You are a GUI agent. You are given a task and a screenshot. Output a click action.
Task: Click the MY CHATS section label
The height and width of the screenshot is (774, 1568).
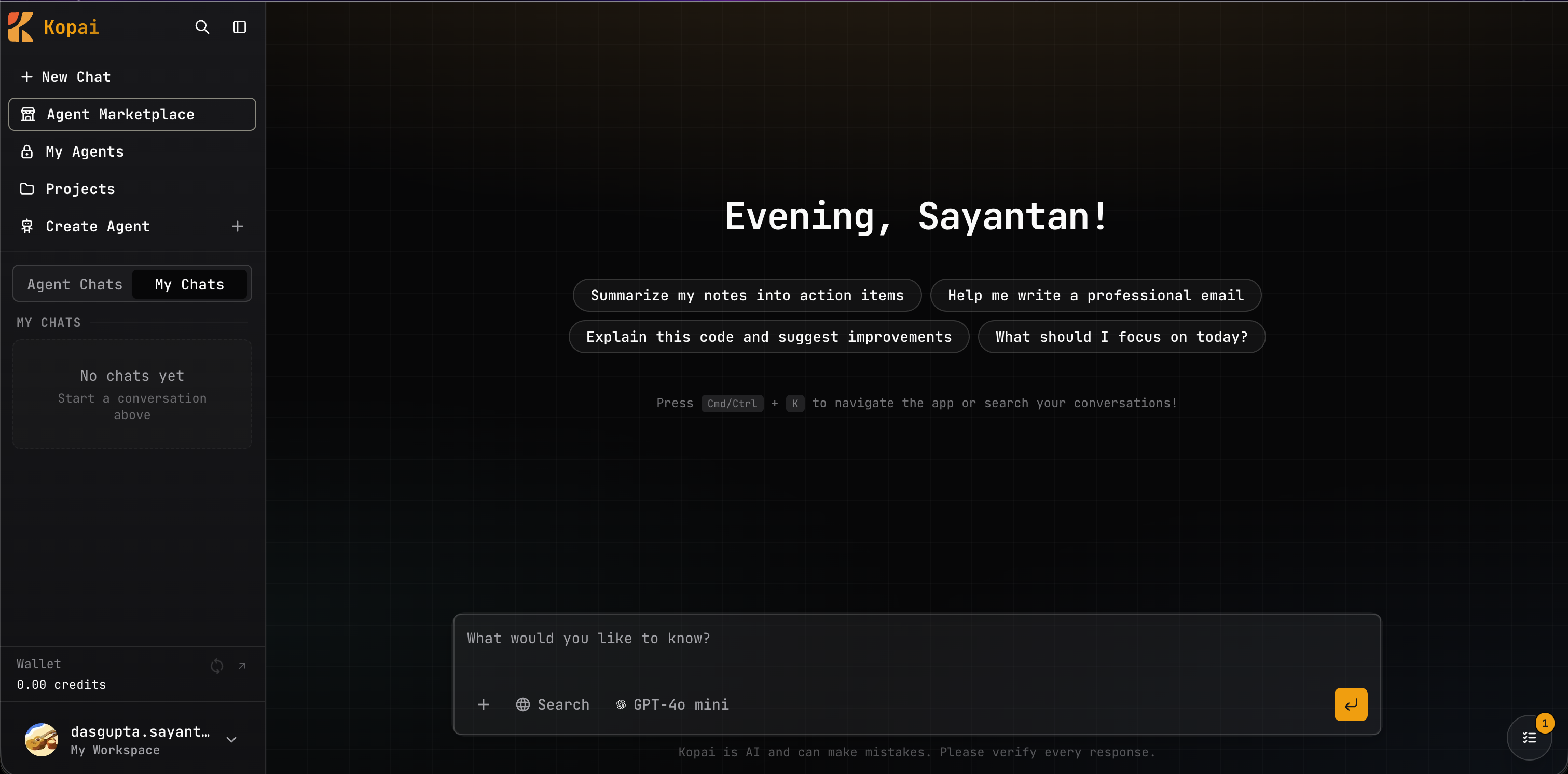click(49, 323)
